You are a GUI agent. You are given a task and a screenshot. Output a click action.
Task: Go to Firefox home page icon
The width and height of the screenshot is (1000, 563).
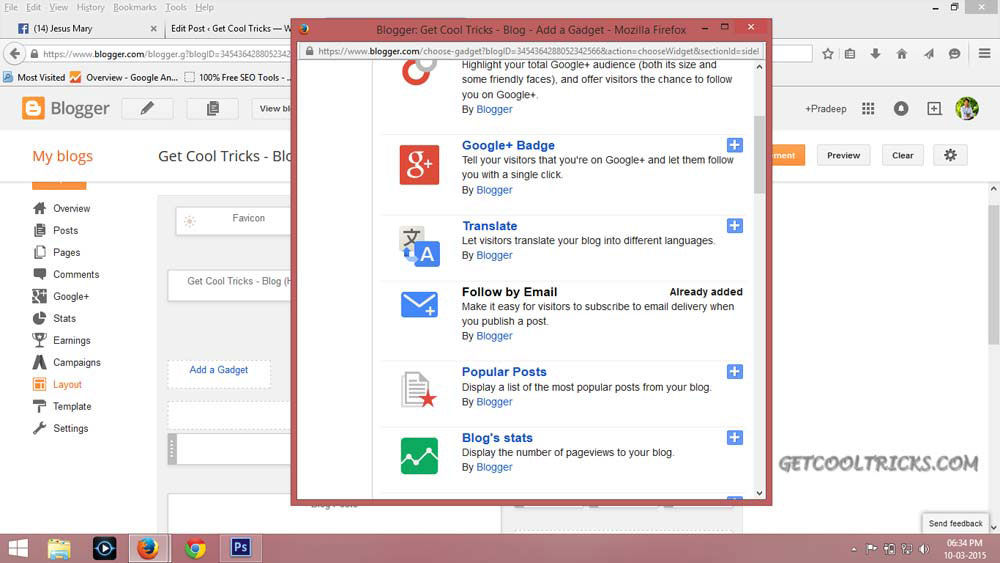point(901,54)
